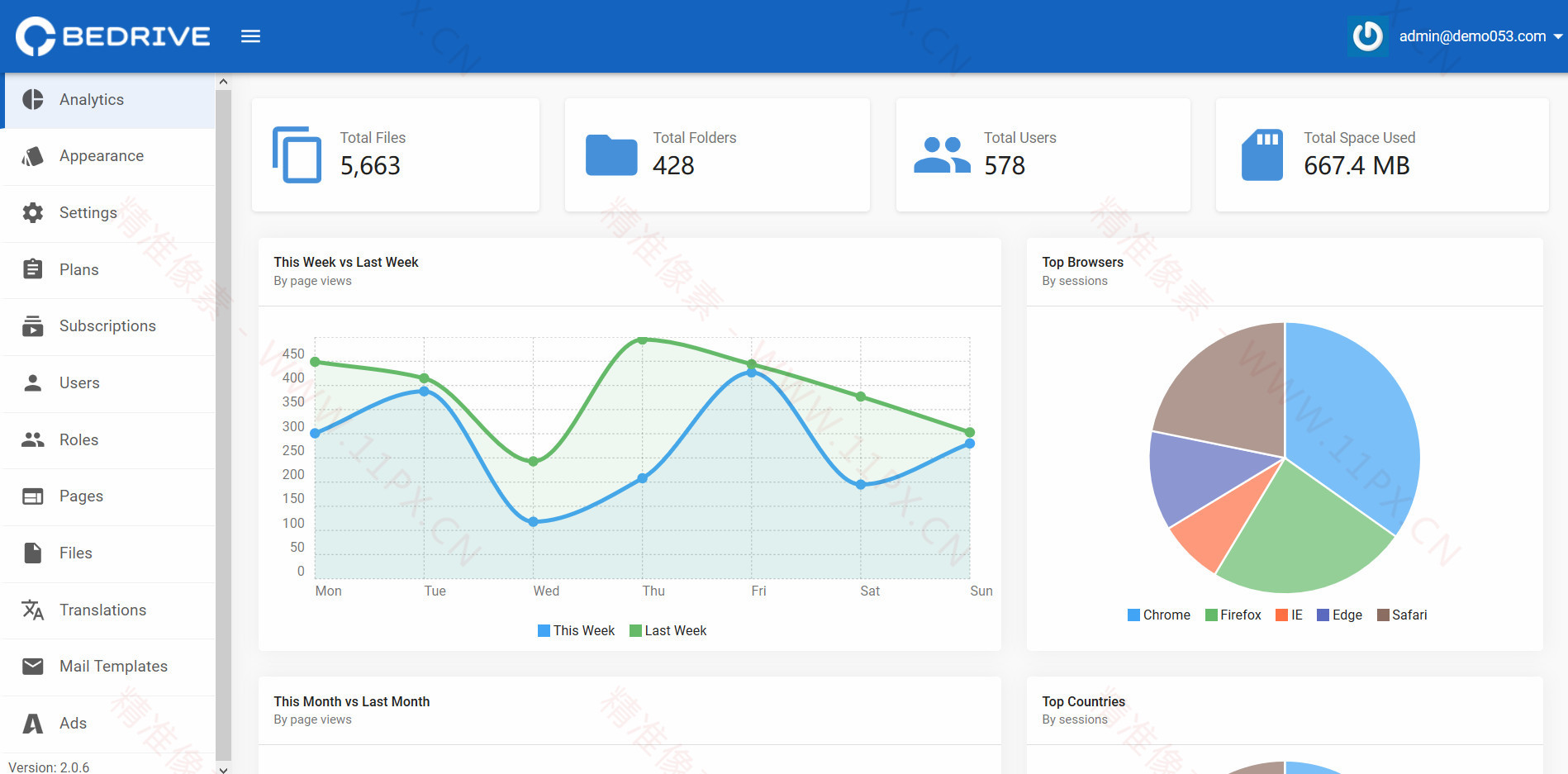This screenshot has height=774, width=1568.
Task: Click the Pages web icon
Action: pyautogui.click(x=33, y=496)
